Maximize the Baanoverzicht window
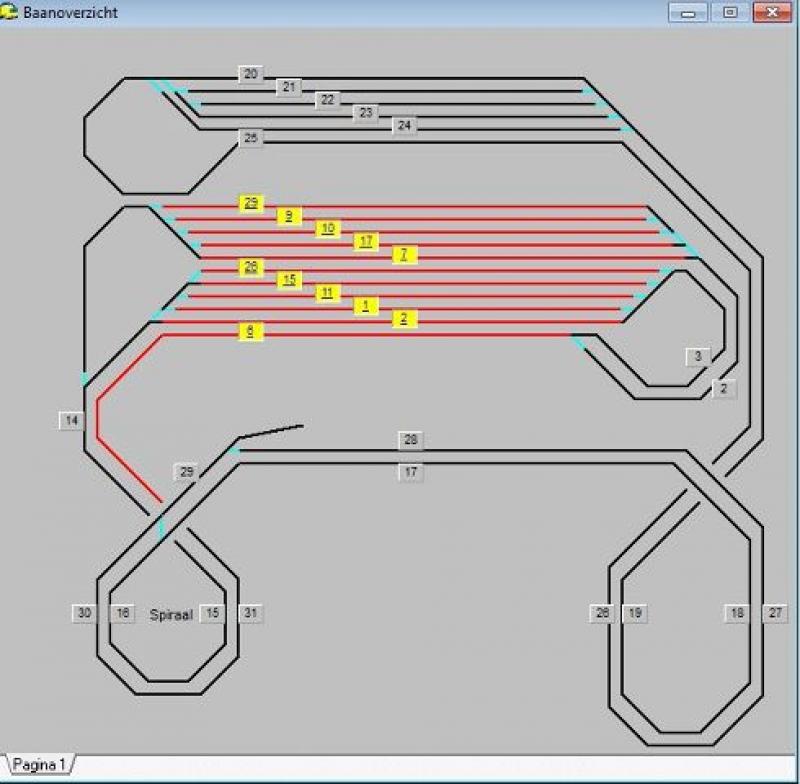The height and width of the screenshot is (784, 800). pos(730,13)
